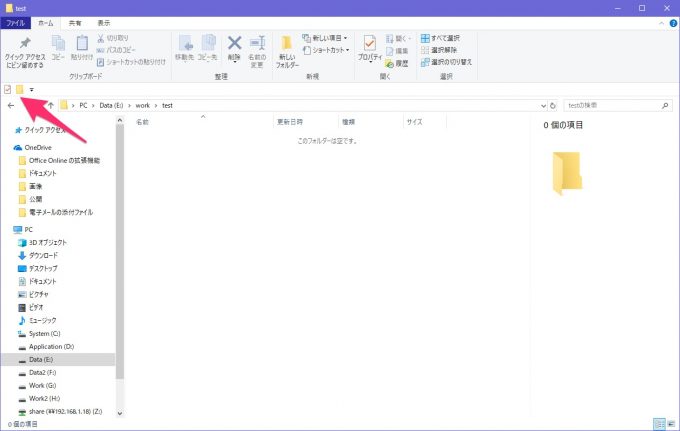Open the Help question mark icon
Image resolution: width=680 pixels, height=431 pixels.
[673, 23]
